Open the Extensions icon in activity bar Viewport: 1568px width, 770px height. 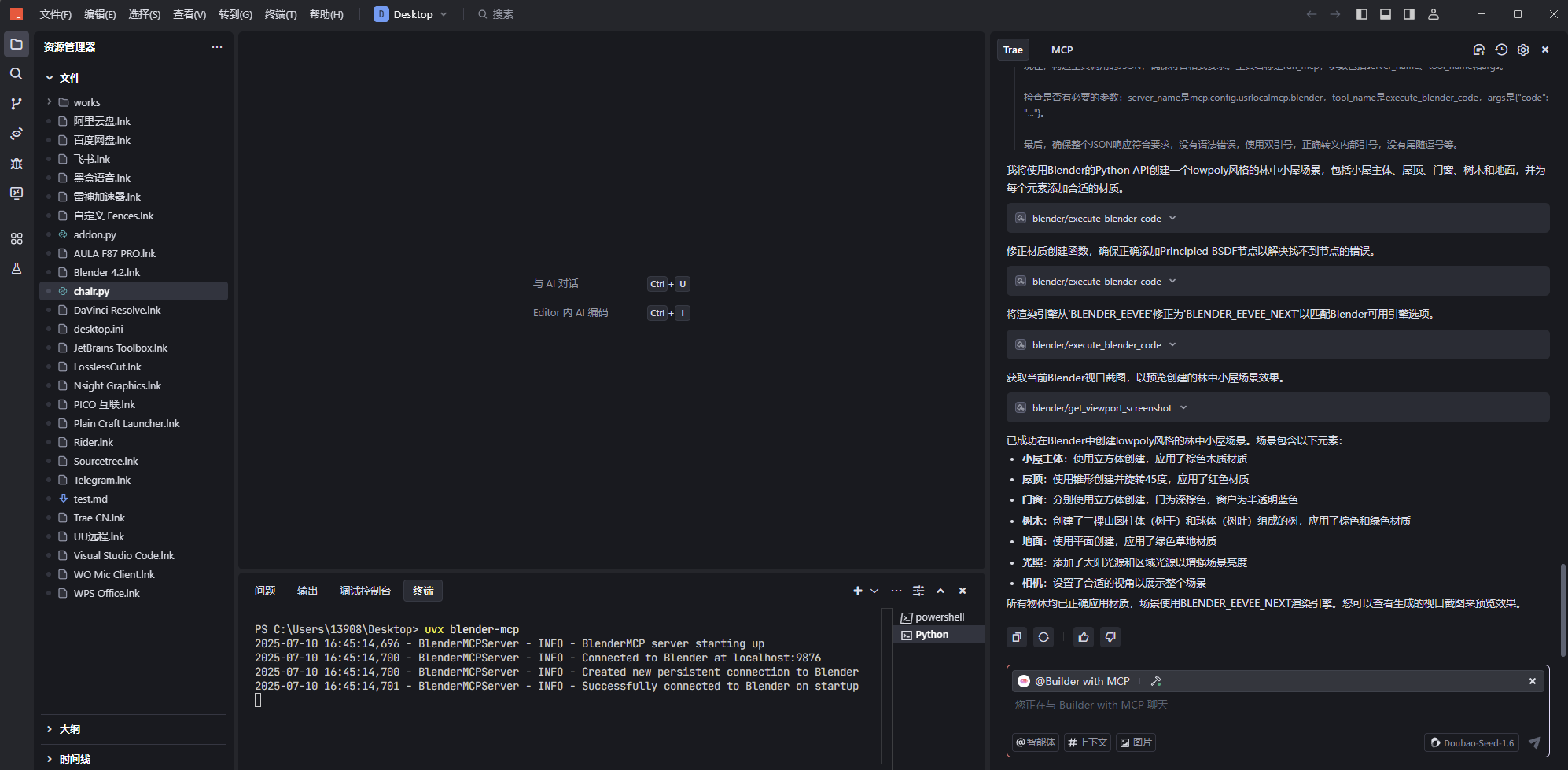pyautogui.click(x=17, y=238)
